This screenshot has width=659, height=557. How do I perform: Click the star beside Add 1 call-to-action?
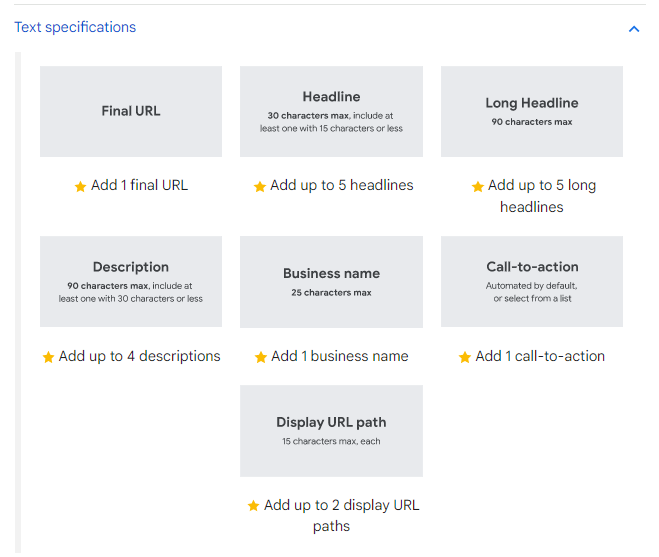pos(464,357)
